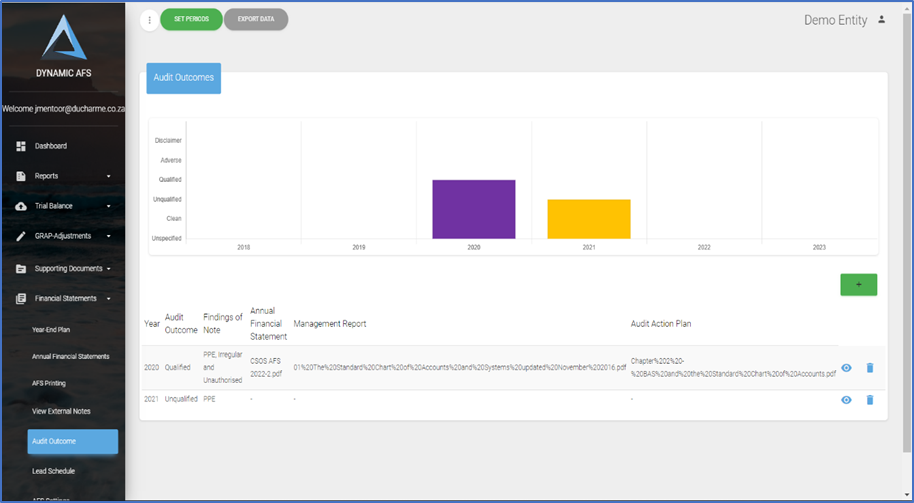Click the Set Periods button

[x=191, y=19]
